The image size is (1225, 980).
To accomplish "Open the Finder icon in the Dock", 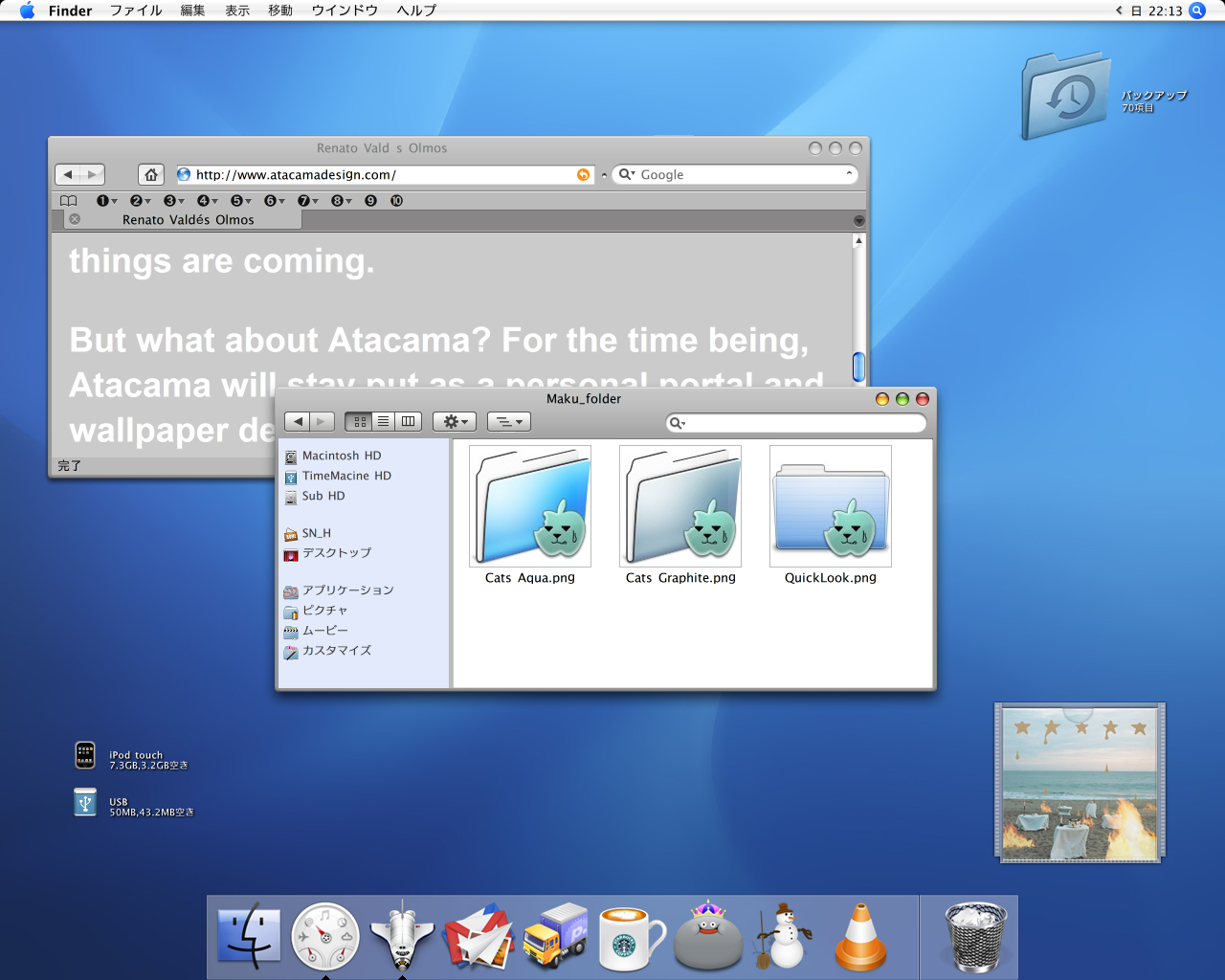I will tap(249, 936).
